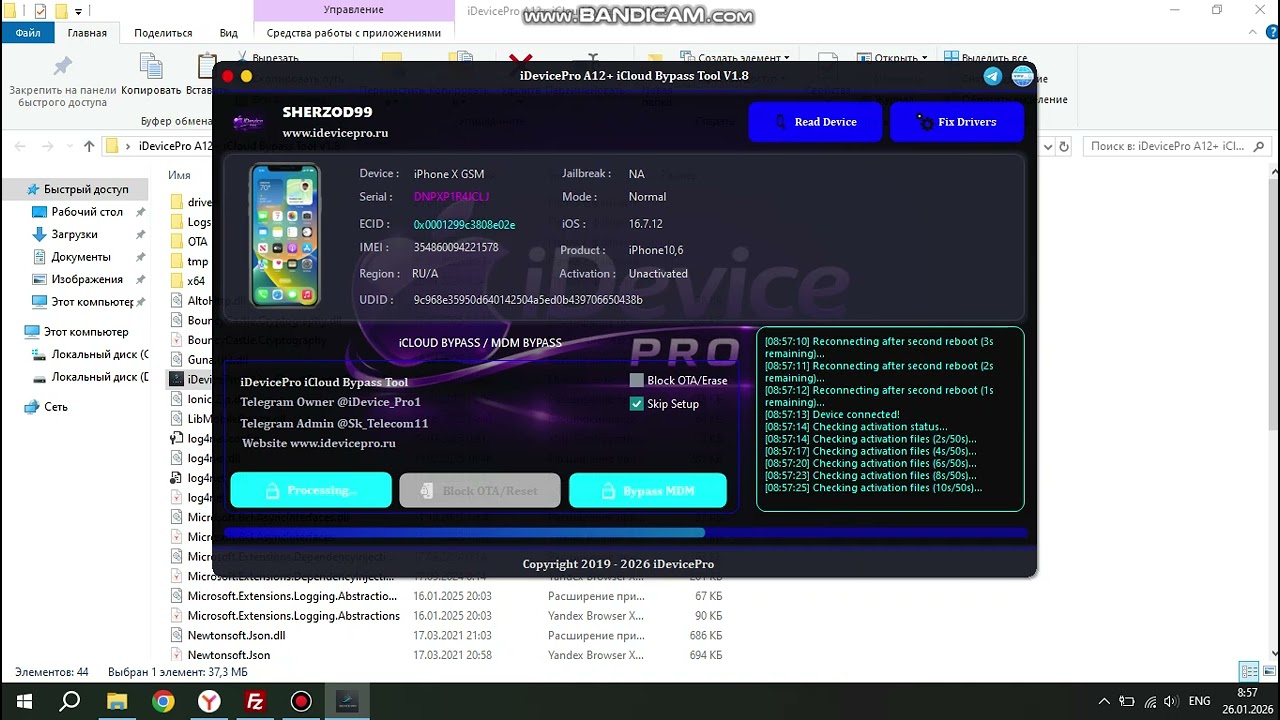Screen dimensions: 1280x720
Task: Select the Newtonsoft.Json.dll file
Action: (x=236, y=636)
